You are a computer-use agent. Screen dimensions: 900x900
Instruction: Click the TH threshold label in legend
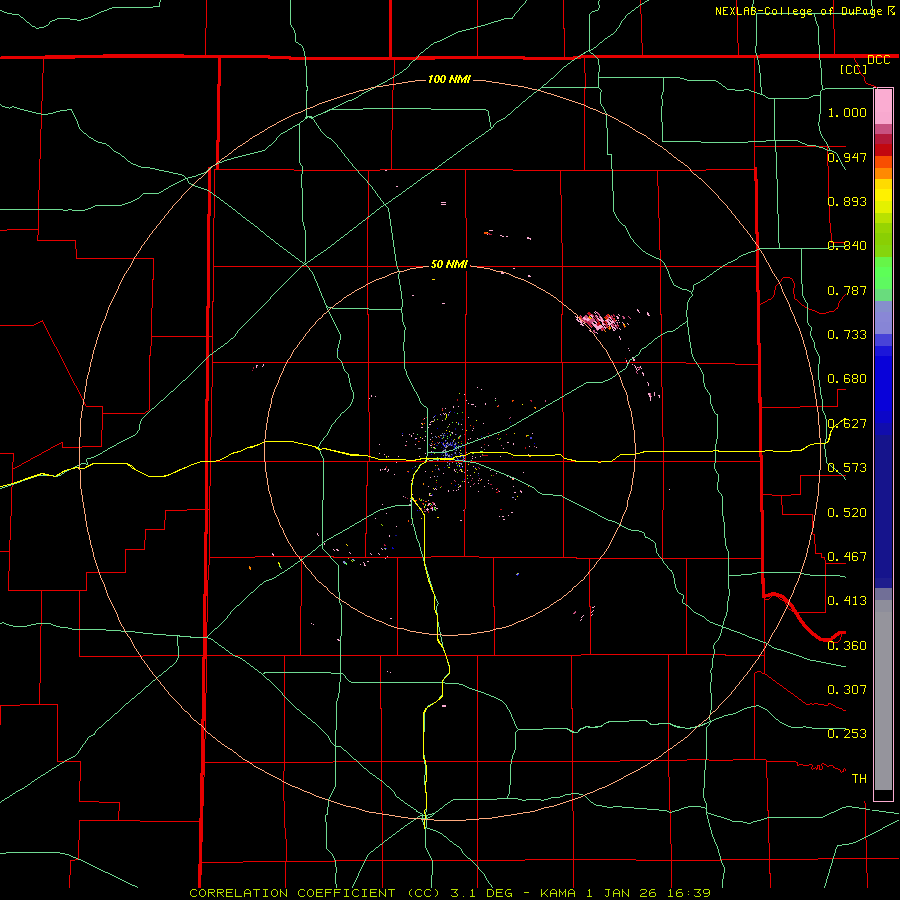859,778
